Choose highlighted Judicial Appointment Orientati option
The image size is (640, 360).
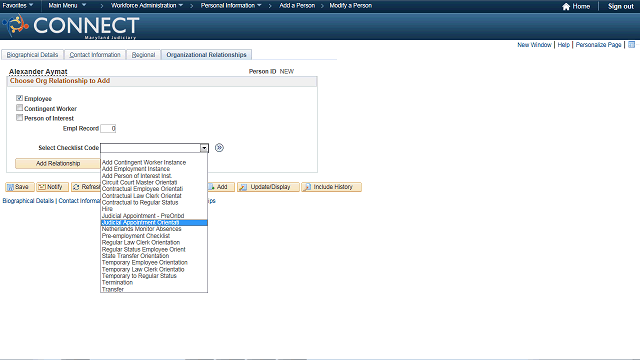tap(154, 222)
